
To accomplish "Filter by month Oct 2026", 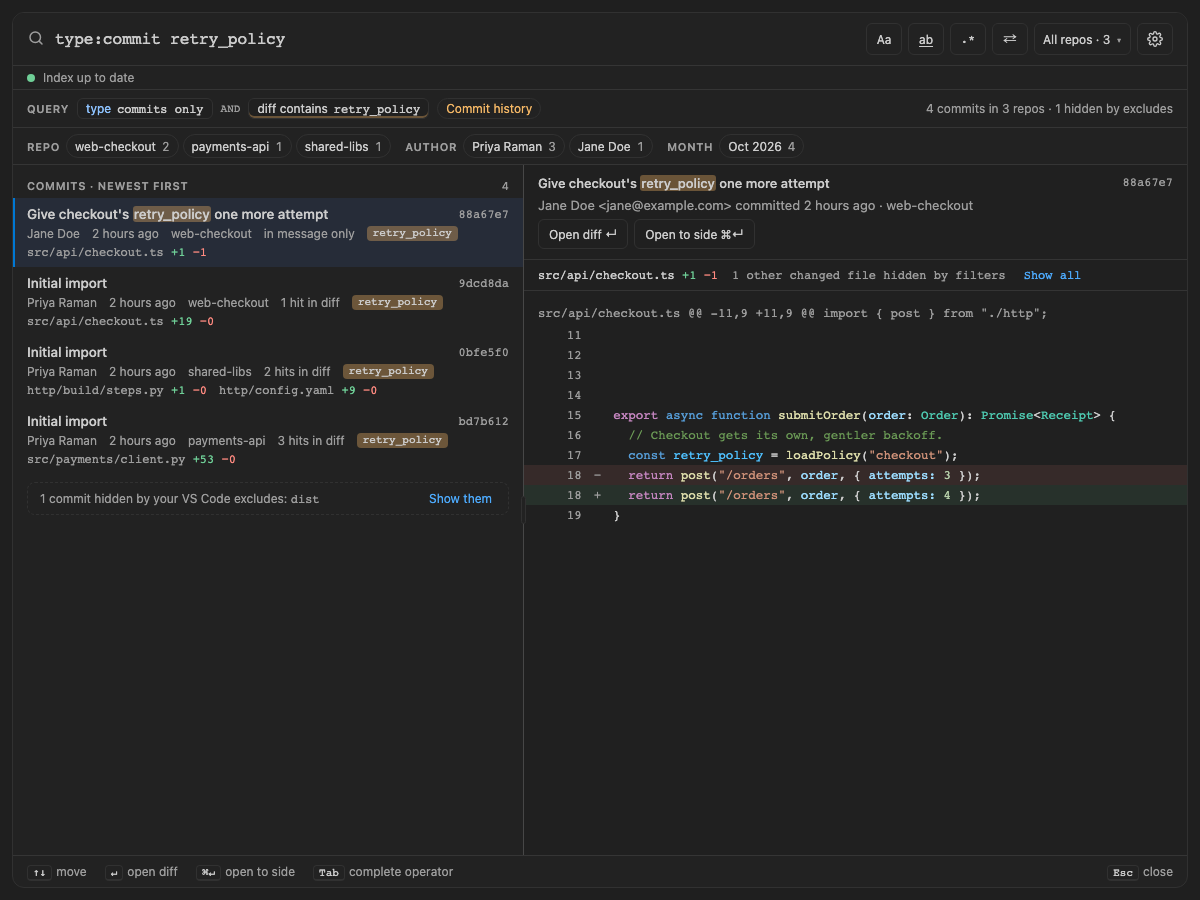I will (761, 147).
